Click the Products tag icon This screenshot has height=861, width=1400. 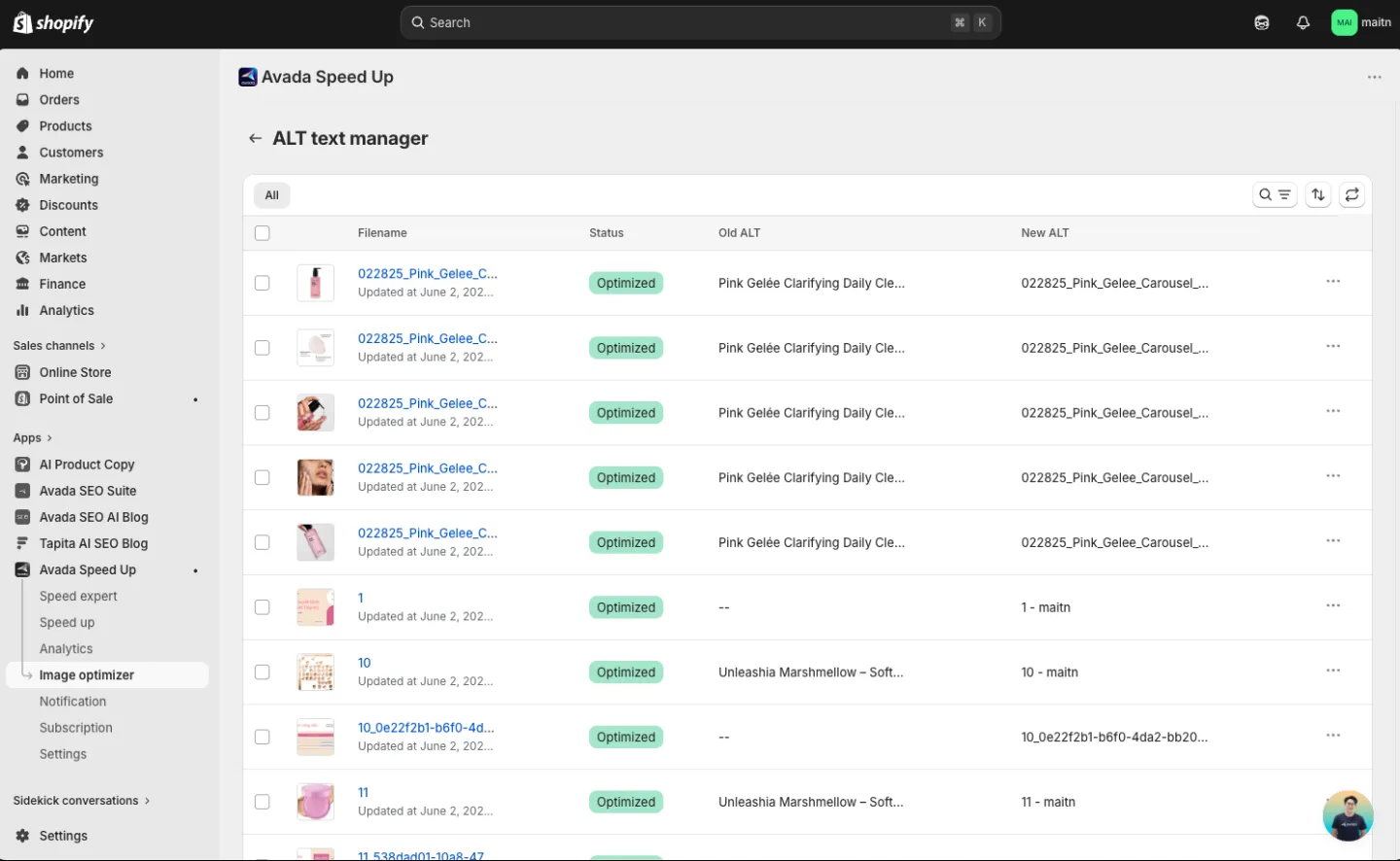(22, 125)
